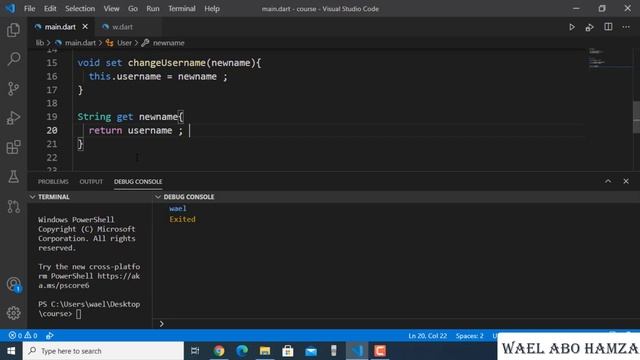Image resolution: width=640 pixels, height=360 pixels.
Task: Select the main.dart tab
Action: coord(60,27)
